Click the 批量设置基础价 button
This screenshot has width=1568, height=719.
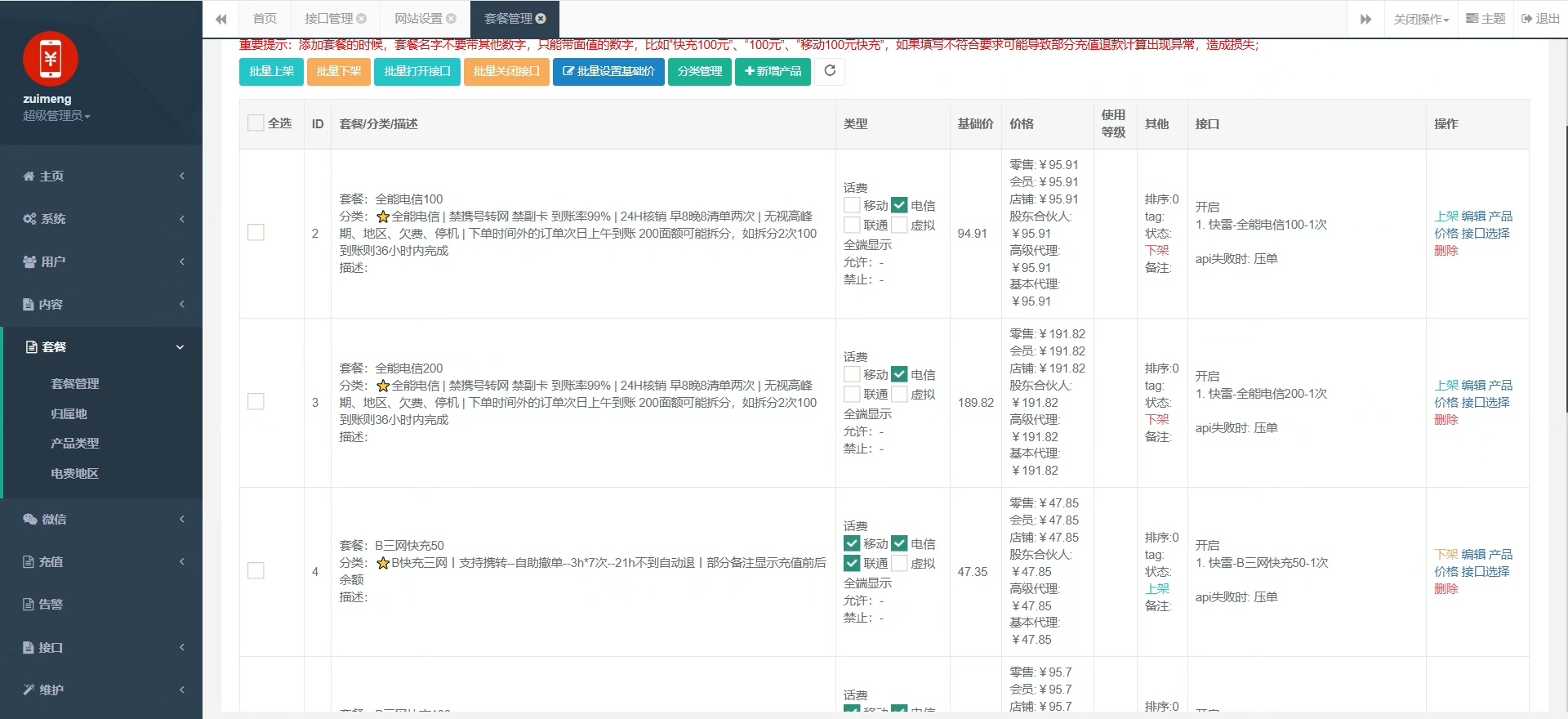click(608, 71)
